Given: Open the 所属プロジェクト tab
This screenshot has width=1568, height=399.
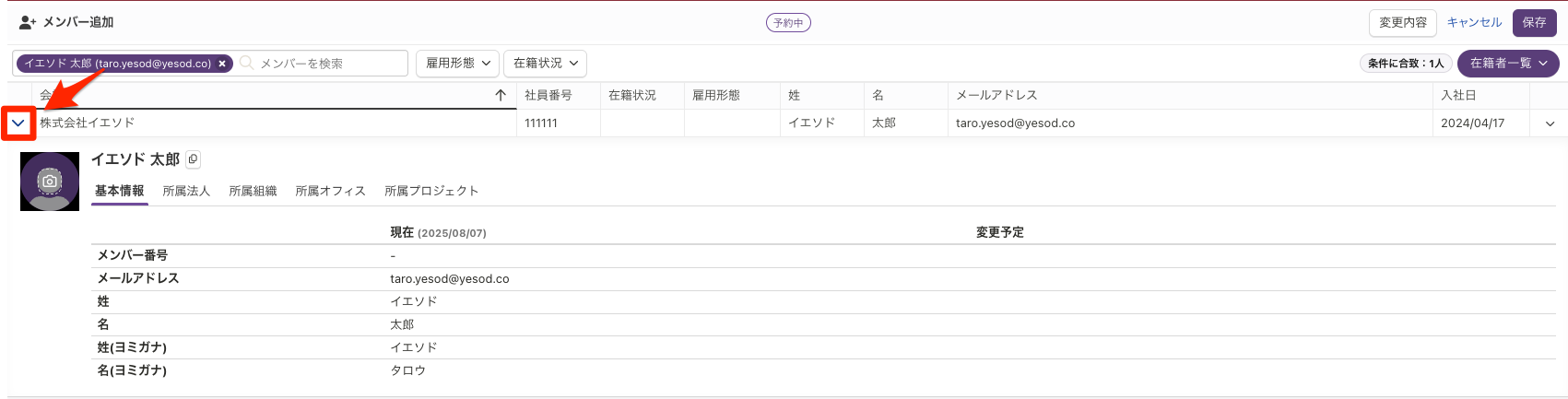Looking at the screenshot, I should (431, 191).
